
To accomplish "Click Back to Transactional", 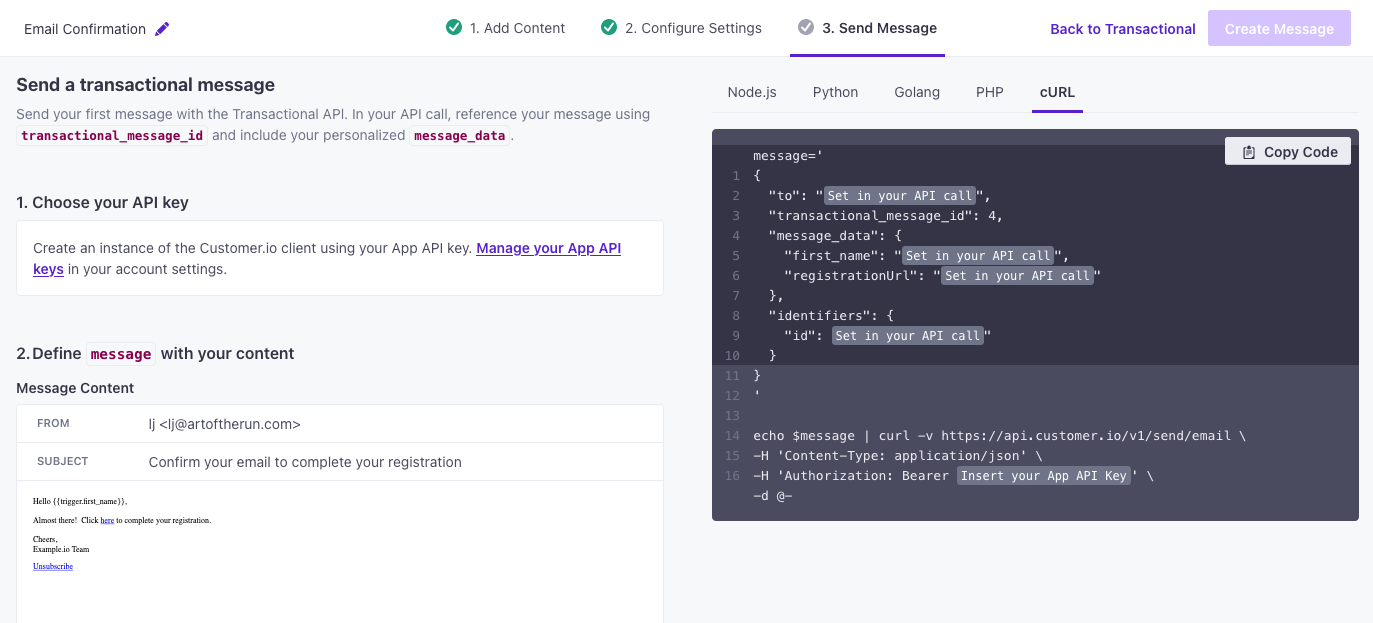I will click(x=1122, y=29).
